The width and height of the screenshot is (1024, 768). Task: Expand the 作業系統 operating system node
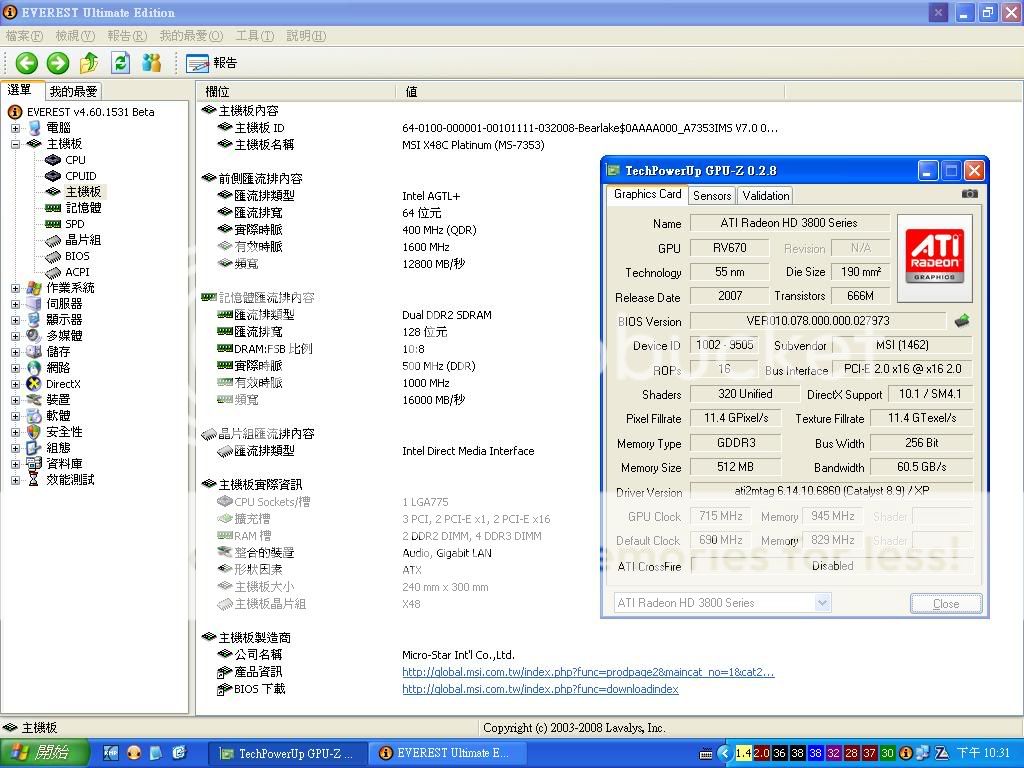point(15,288)
